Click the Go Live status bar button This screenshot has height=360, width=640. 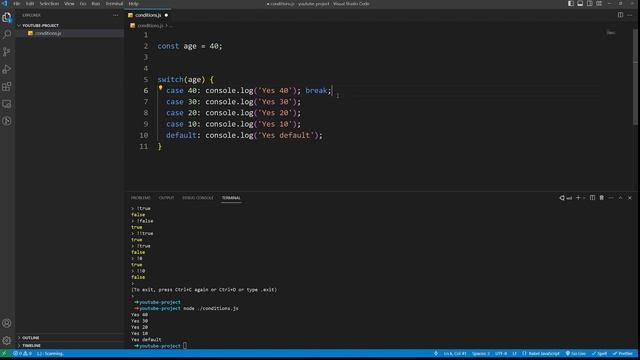pos(576,354)
